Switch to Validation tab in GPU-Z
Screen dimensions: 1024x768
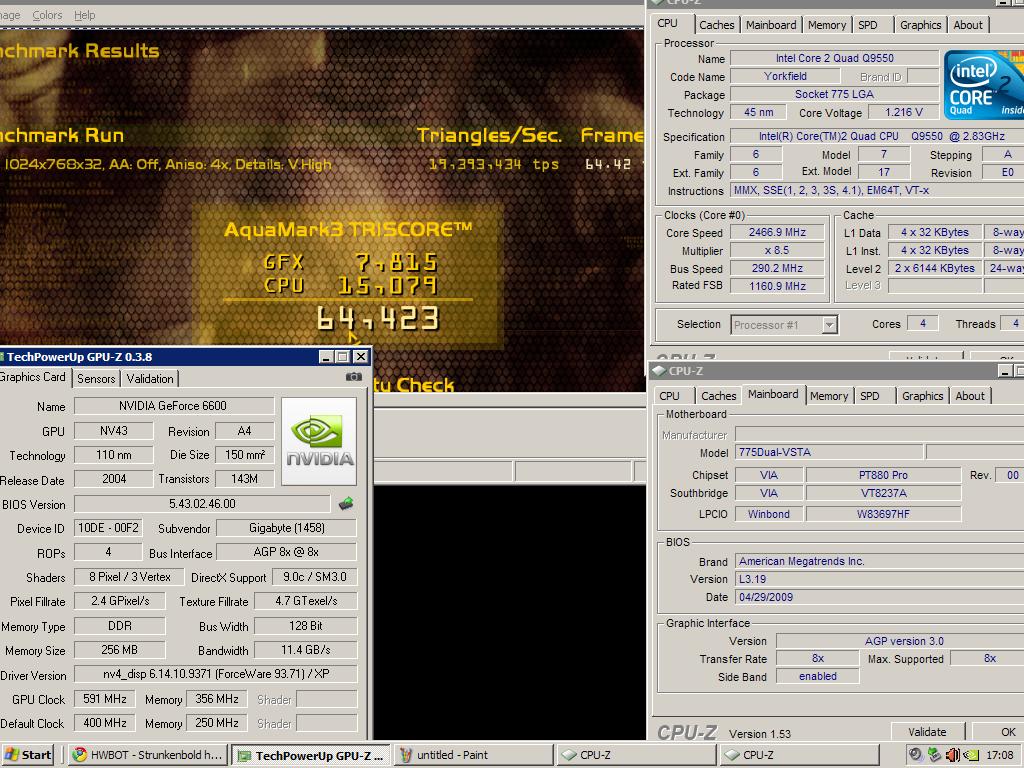(150, 379)
